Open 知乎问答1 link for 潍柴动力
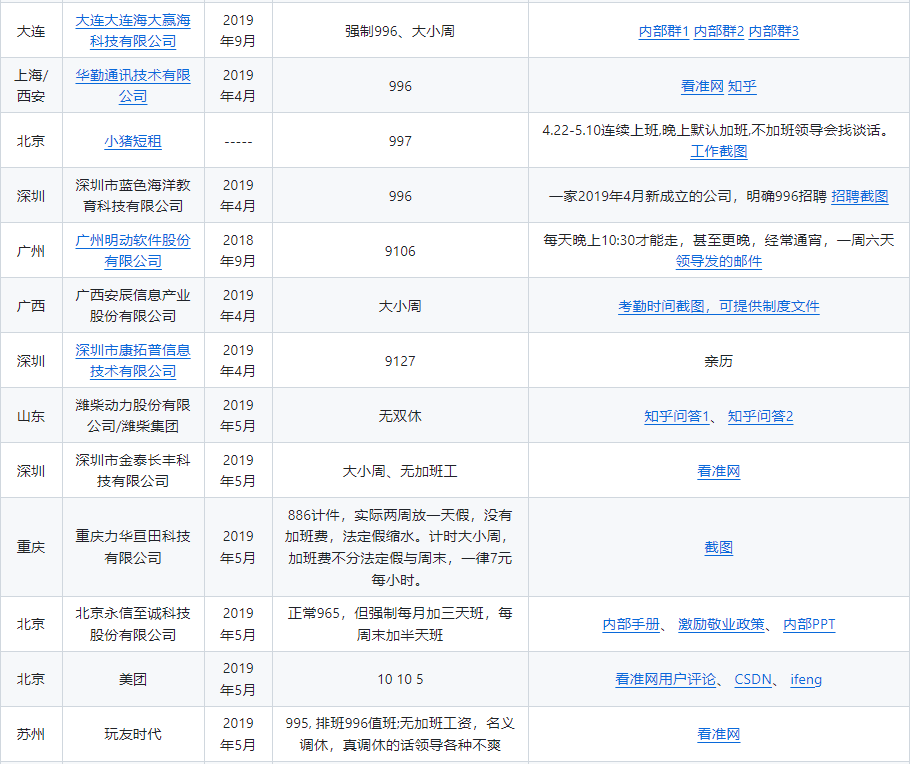Image resolution: width=910 pixels, height=764 pixels. coord(677,416)
